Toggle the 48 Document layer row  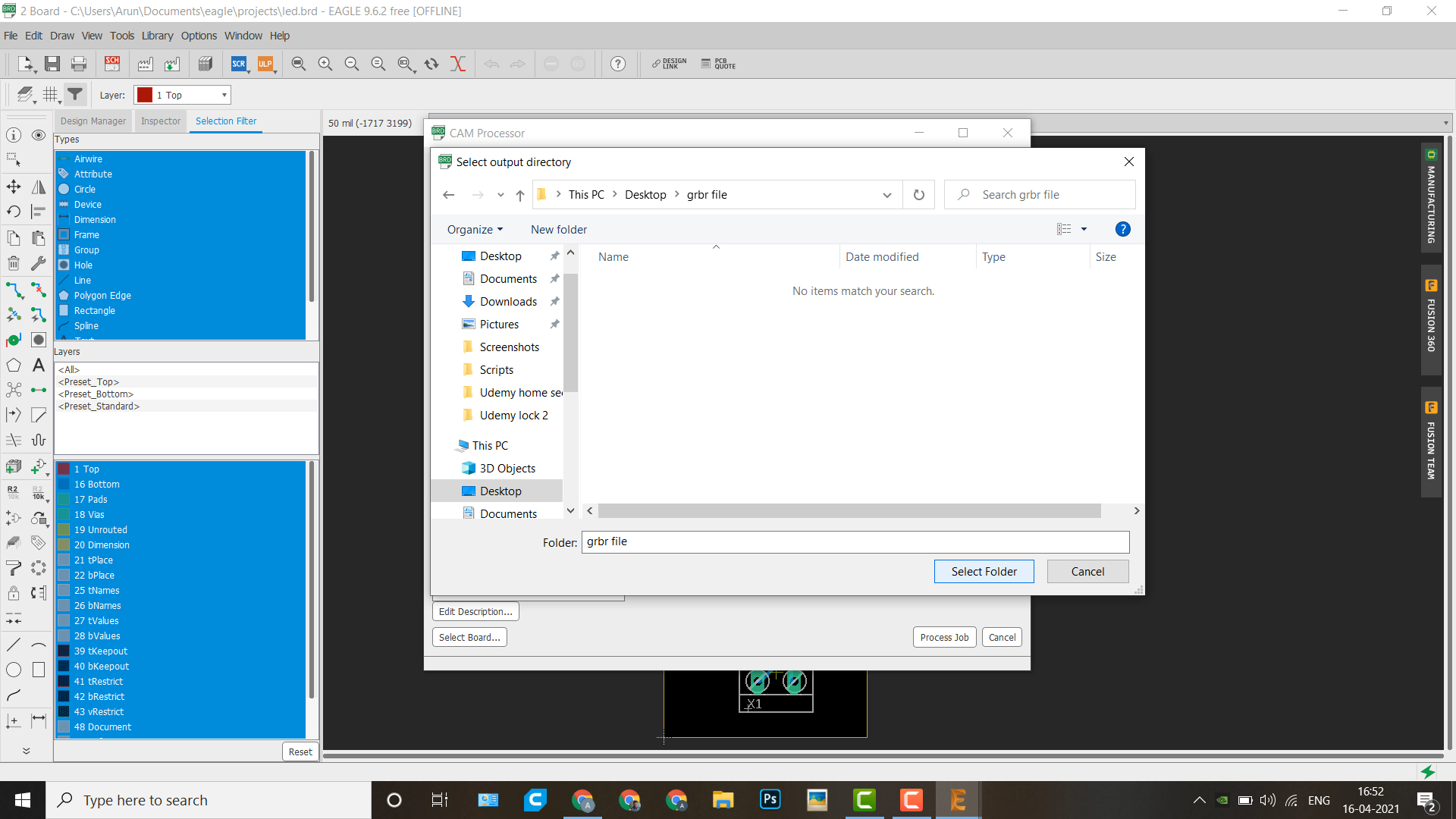click(180, 727)
